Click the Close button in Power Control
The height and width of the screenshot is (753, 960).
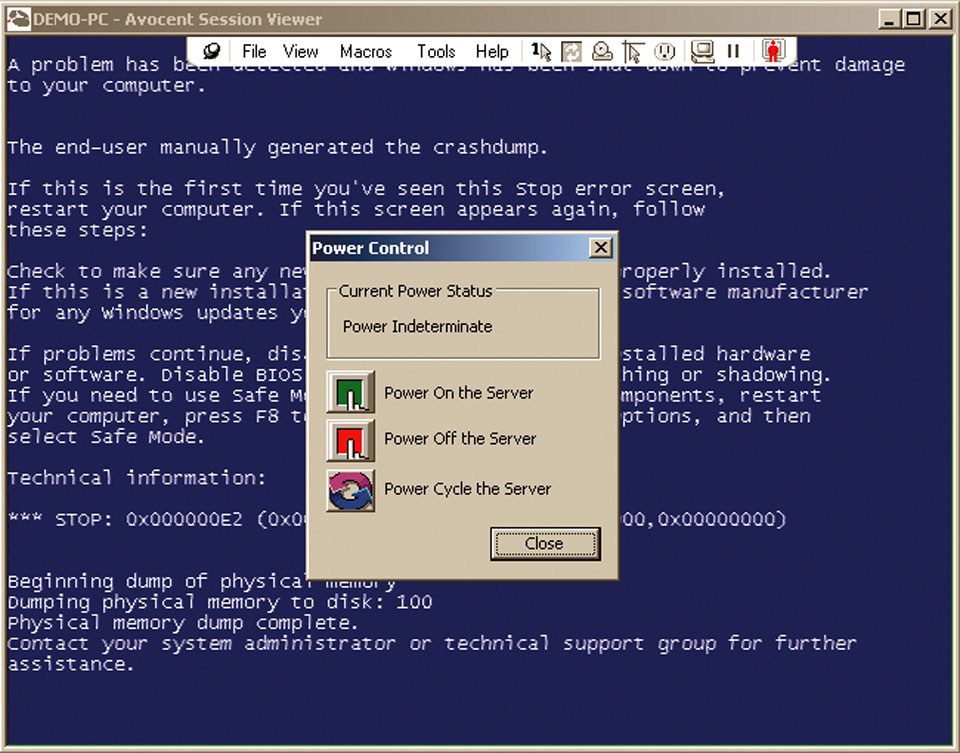point(545,544)
